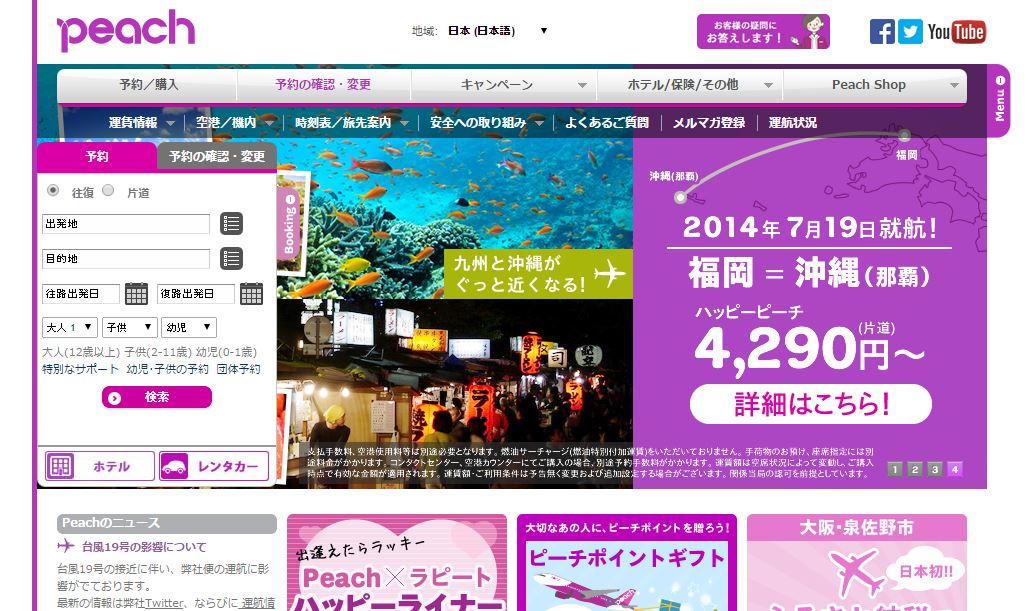The image size is (1035, 611).
Task: Open the 予約の確認・変更 top menu item
Action: coord(323,85)
